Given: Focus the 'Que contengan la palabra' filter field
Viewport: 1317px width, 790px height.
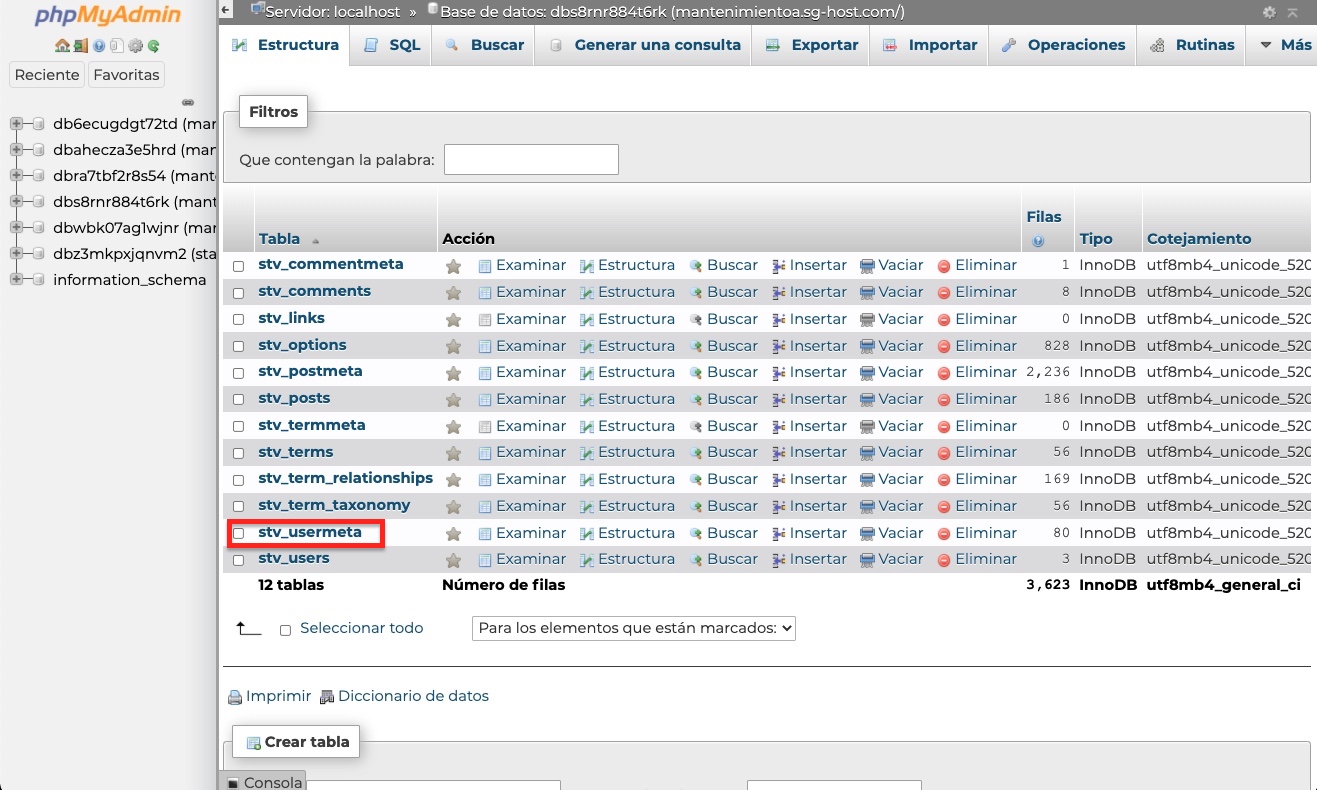Looking at the screenshot, I should (531, 160).
